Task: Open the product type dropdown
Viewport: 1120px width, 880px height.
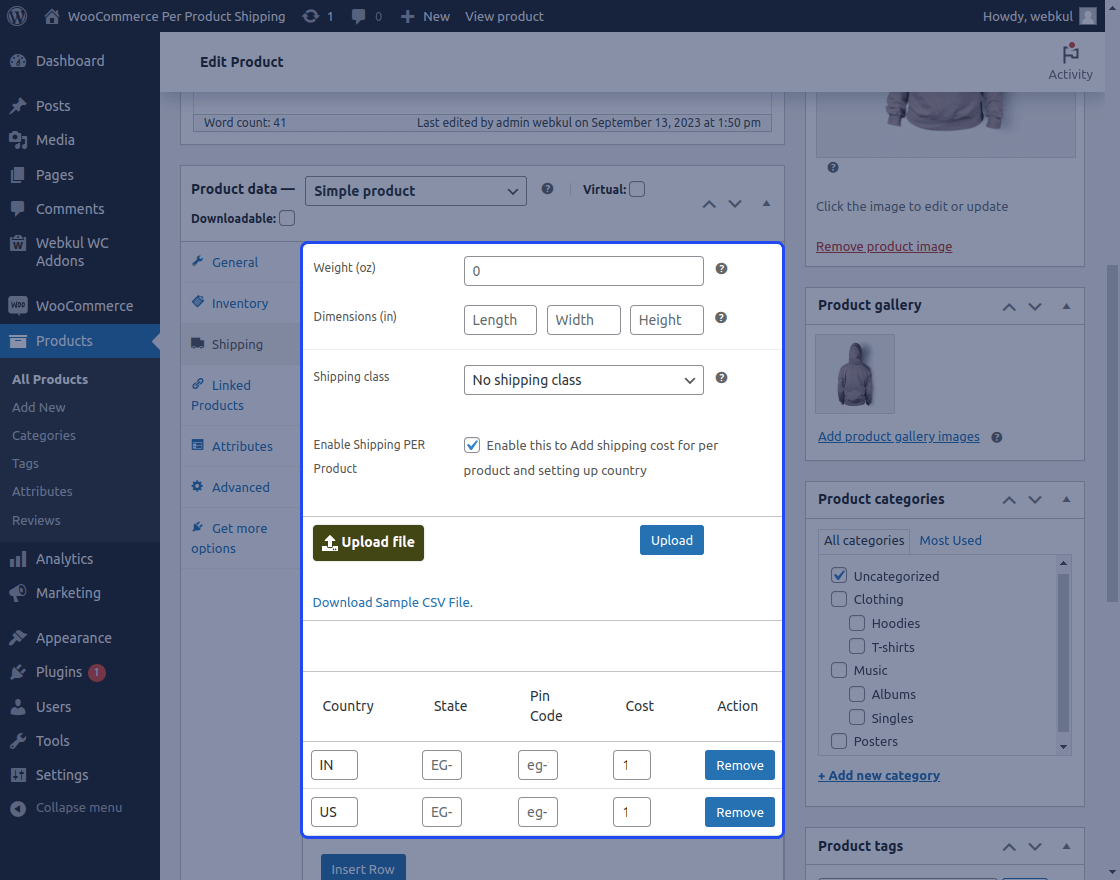Action: click(x=415, y=190)
